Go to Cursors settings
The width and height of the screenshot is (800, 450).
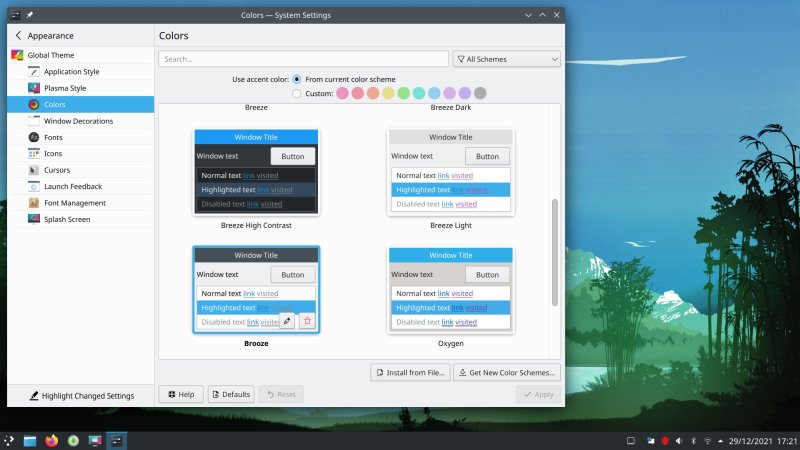[57, 170]
